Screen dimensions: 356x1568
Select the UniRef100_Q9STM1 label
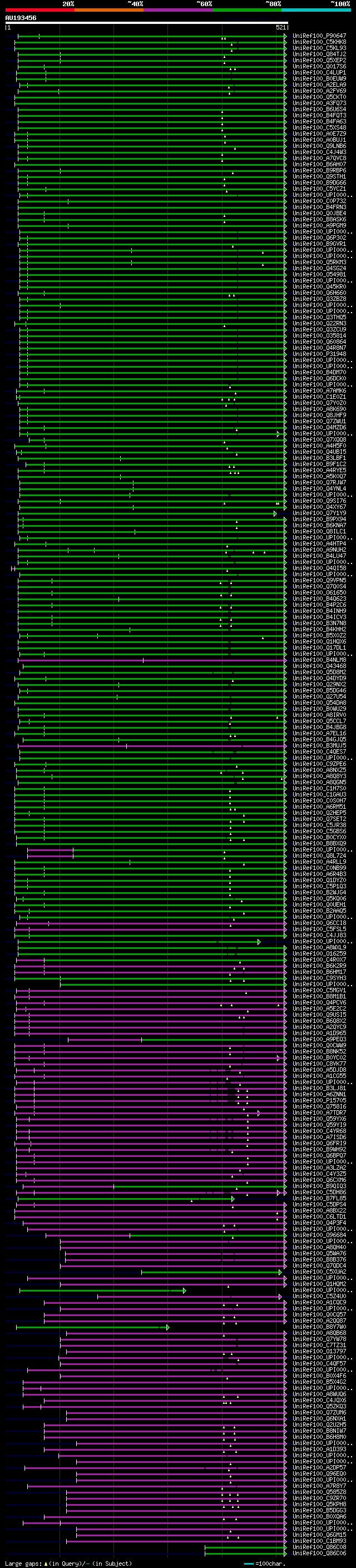pos(319,176)
